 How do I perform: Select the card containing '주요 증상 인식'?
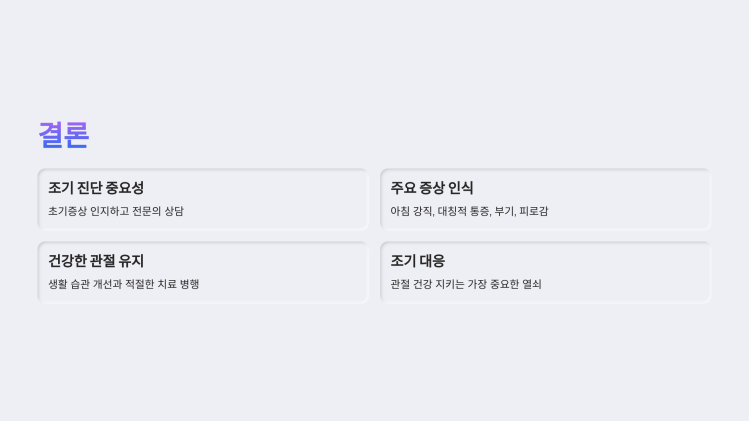coord(546,199)
